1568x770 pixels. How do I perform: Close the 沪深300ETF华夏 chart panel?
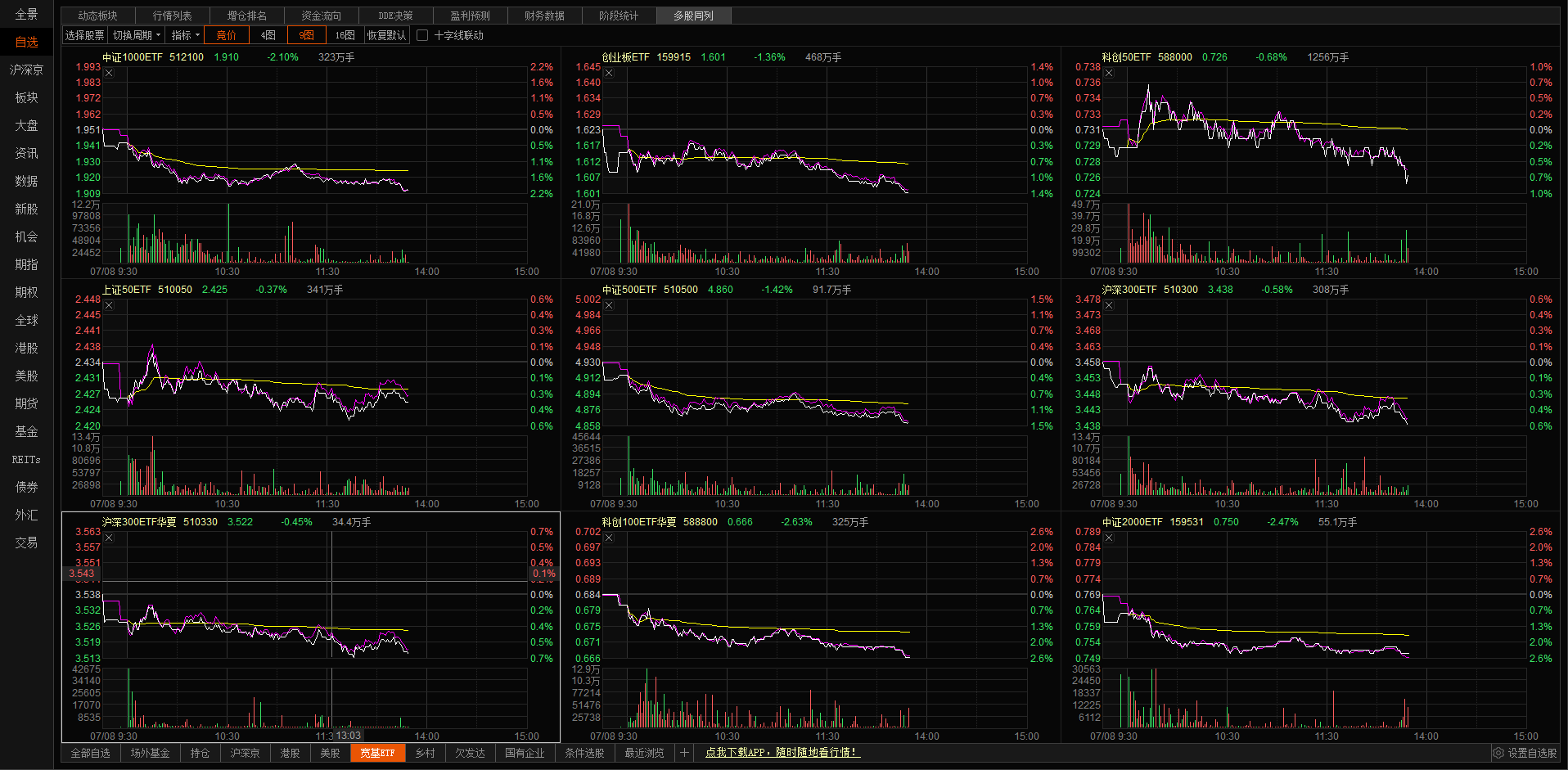click(109, 538)
